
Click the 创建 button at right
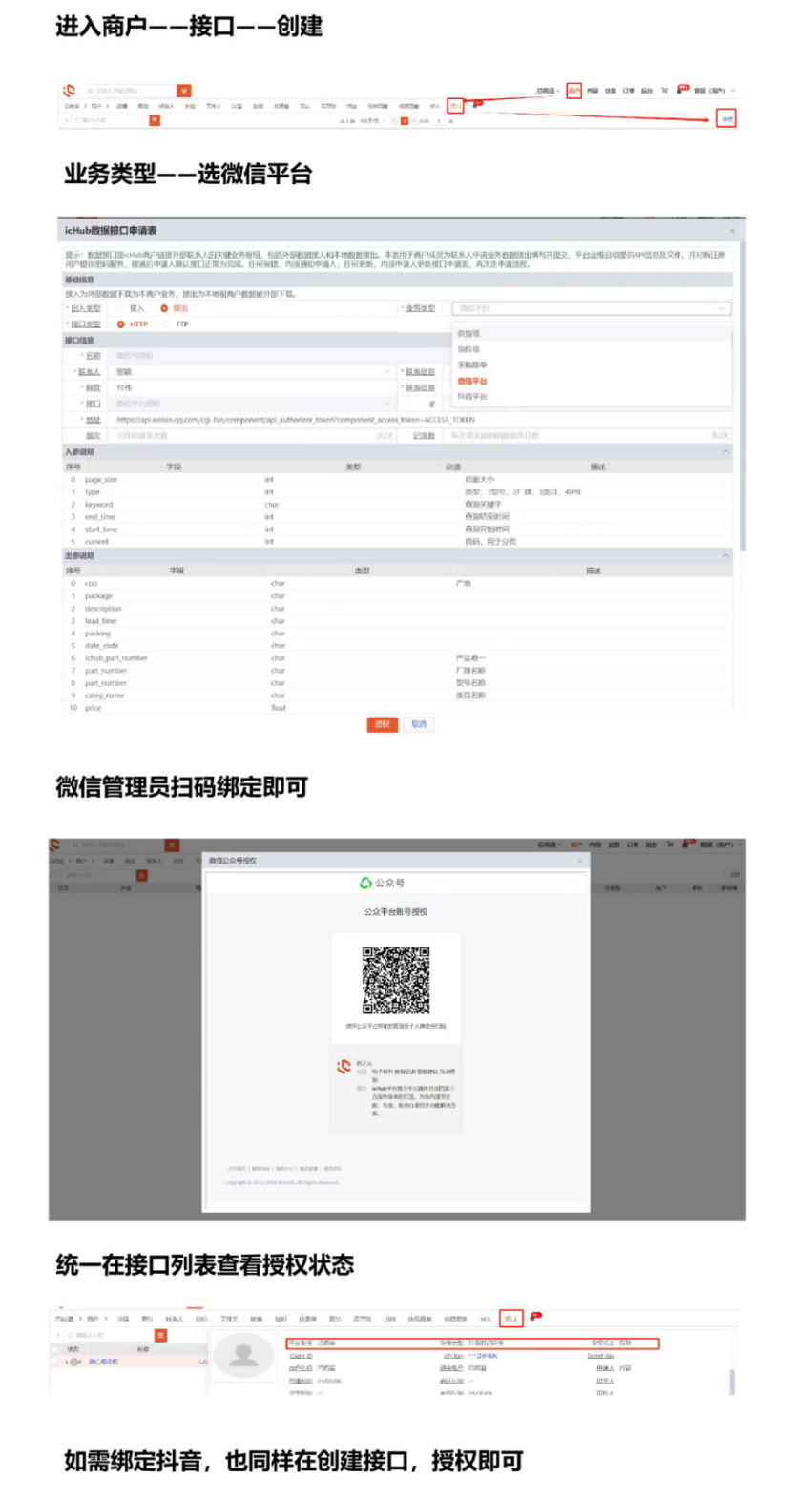727,119
